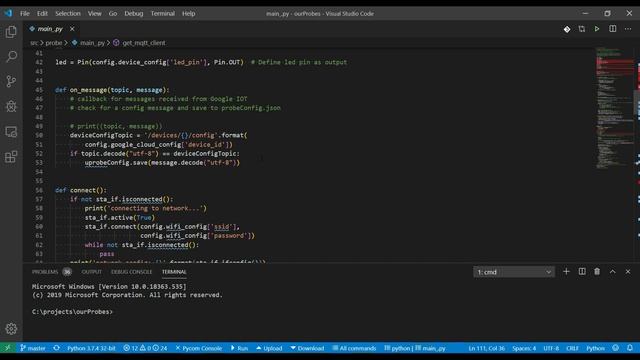Change the Python language mode
640x360 pixels.
point(596,348)
